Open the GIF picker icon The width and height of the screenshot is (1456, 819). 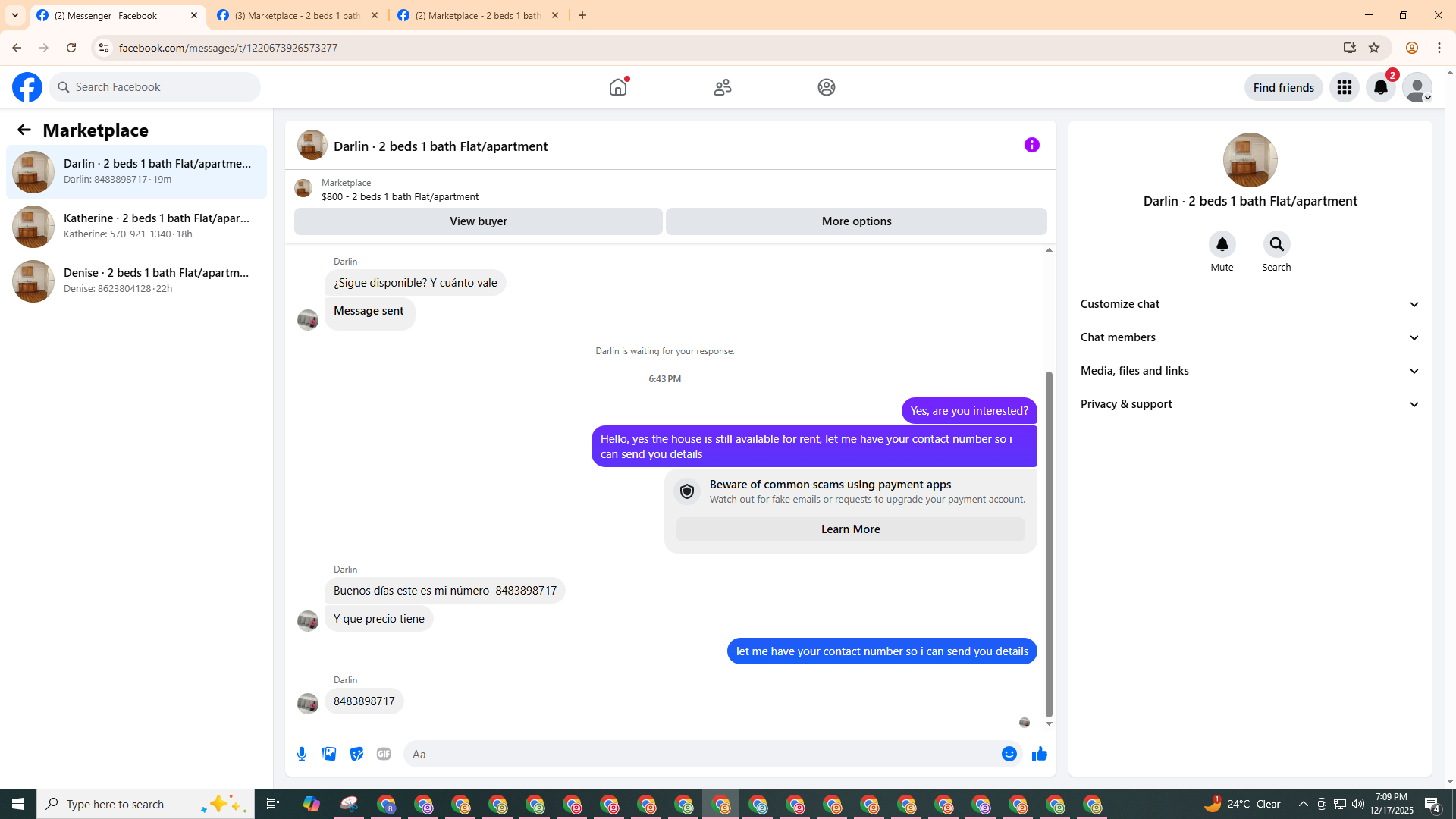384,754
